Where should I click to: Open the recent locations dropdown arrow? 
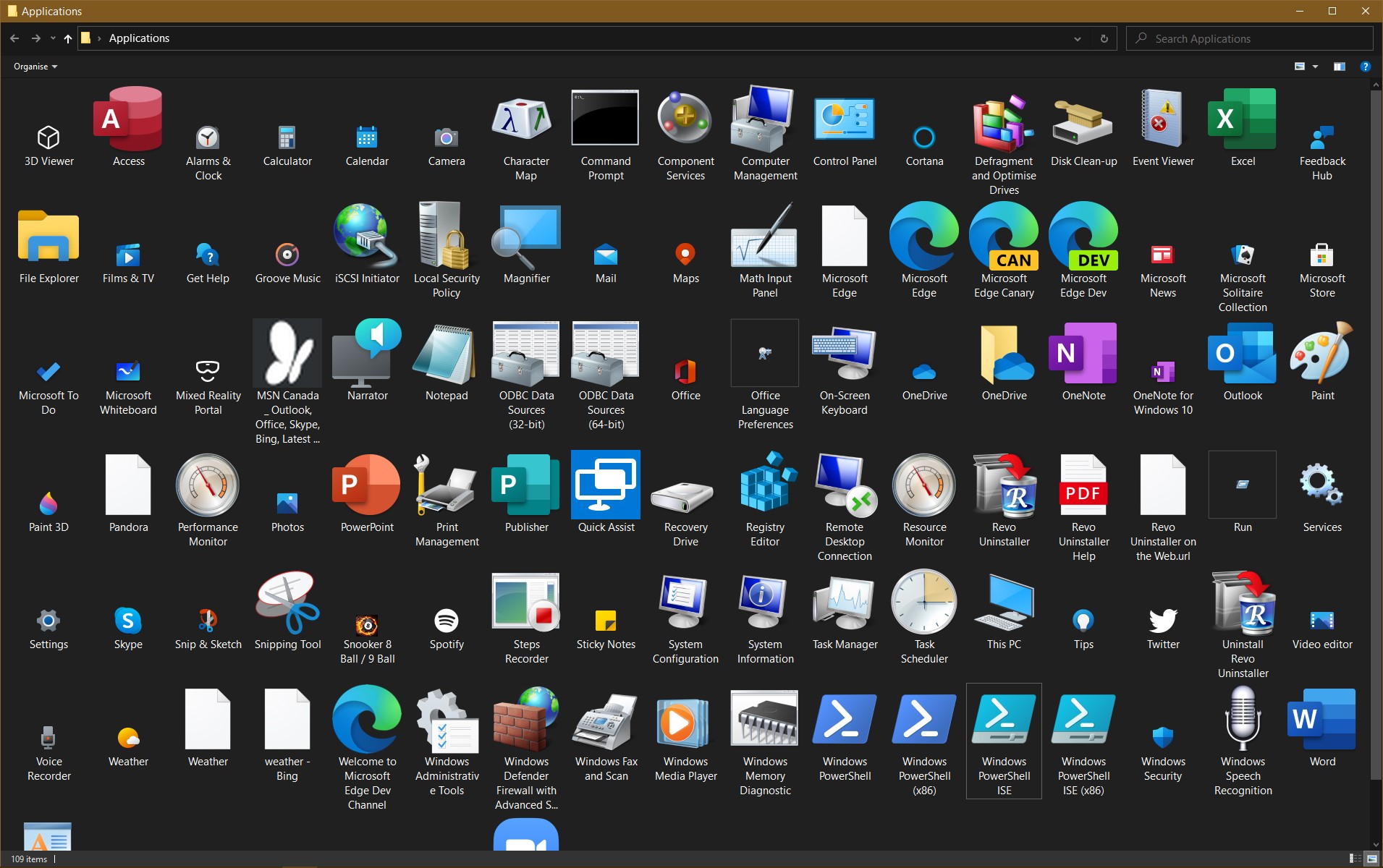pos(53,38)
